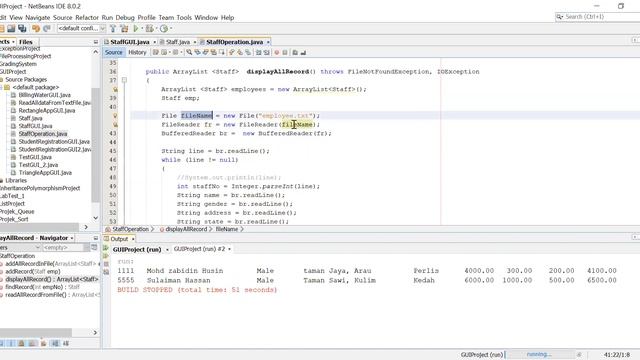Click the Save All toolbar icon
The image size is (640, 360).
coord(22,28)
